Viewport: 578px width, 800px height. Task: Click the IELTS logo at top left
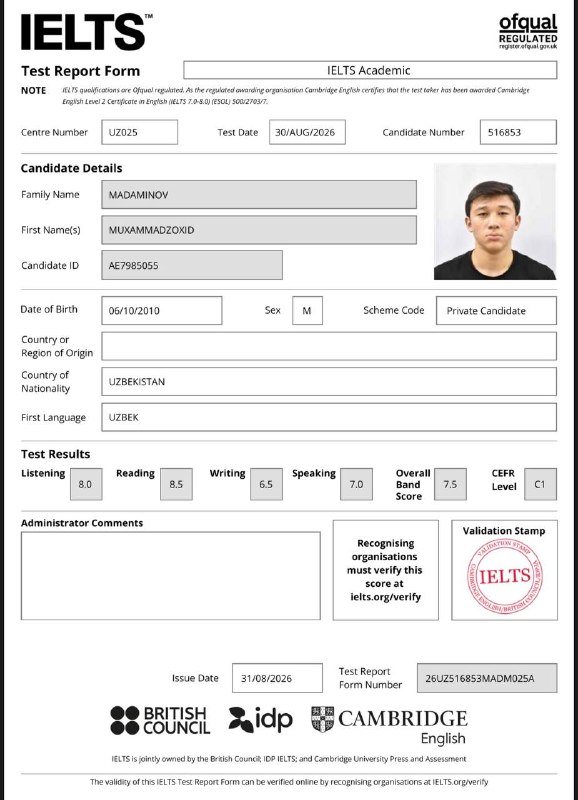click(87, 32)
